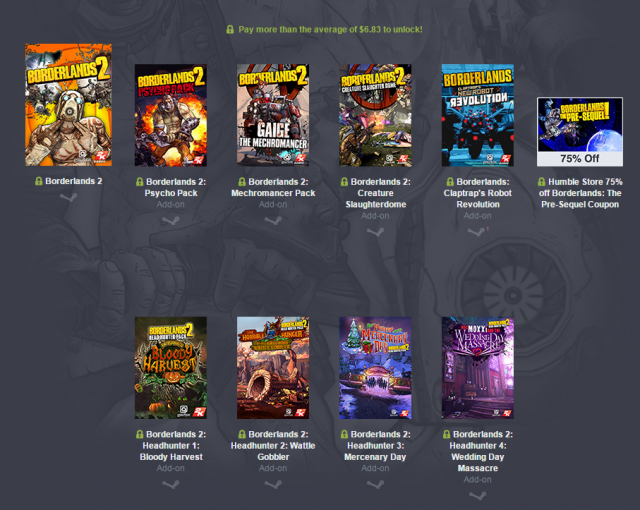640x510 pixels.
Task: Open the Pre-Sequel 75% Off coupon image
Action: pos(580,131)
